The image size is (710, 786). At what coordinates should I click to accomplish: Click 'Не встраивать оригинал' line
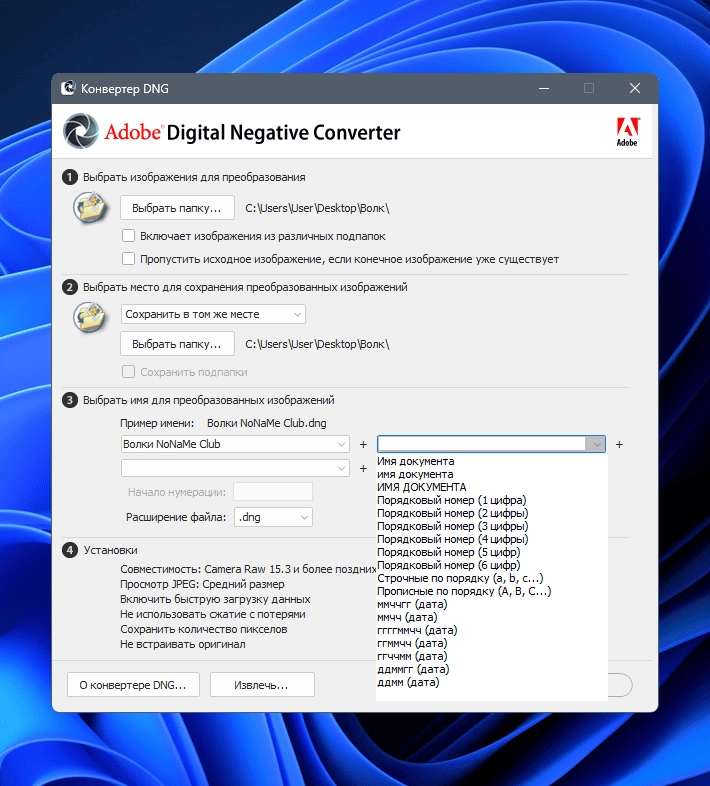pos(183,644)
